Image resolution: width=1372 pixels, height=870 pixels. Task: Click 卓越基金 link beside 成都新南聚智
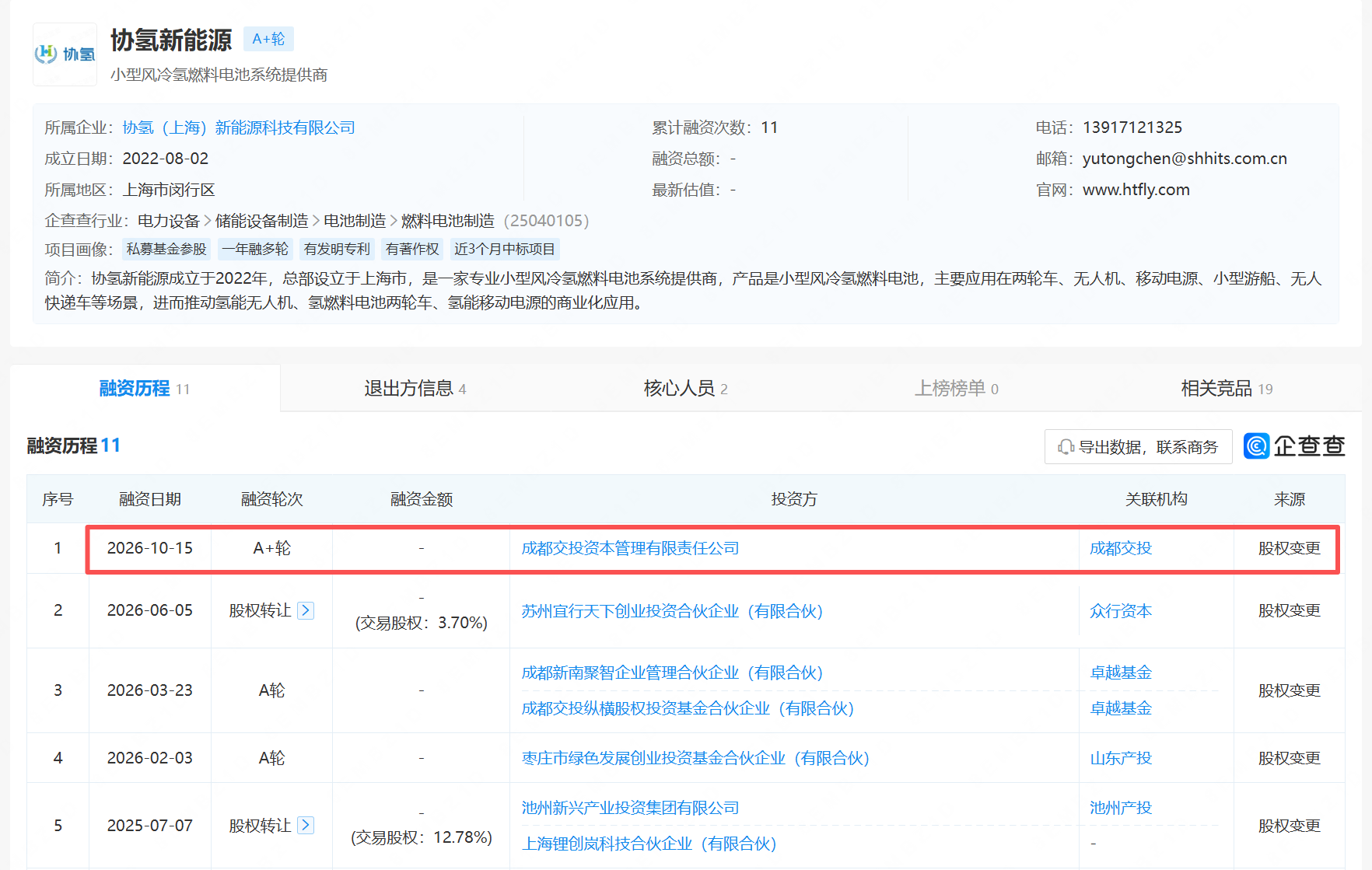(x=1121, y=673)
